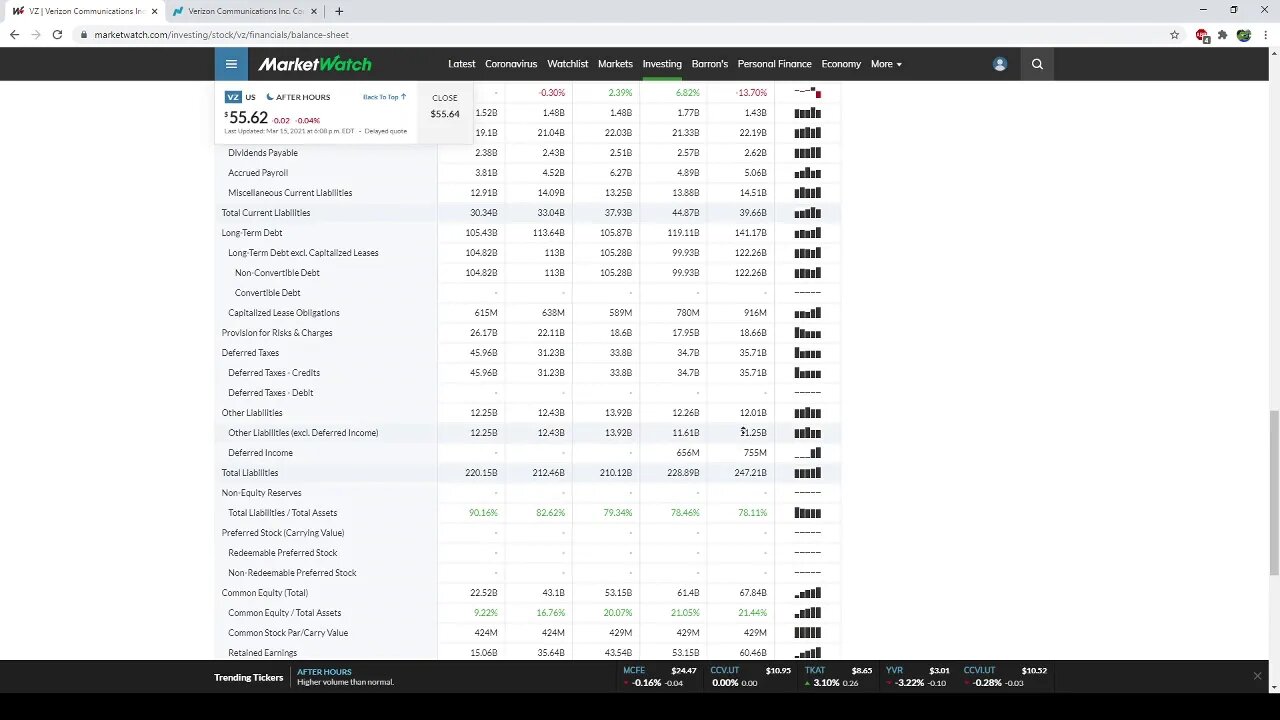
Task: Open the user profile icon
Action: point(999,64)
